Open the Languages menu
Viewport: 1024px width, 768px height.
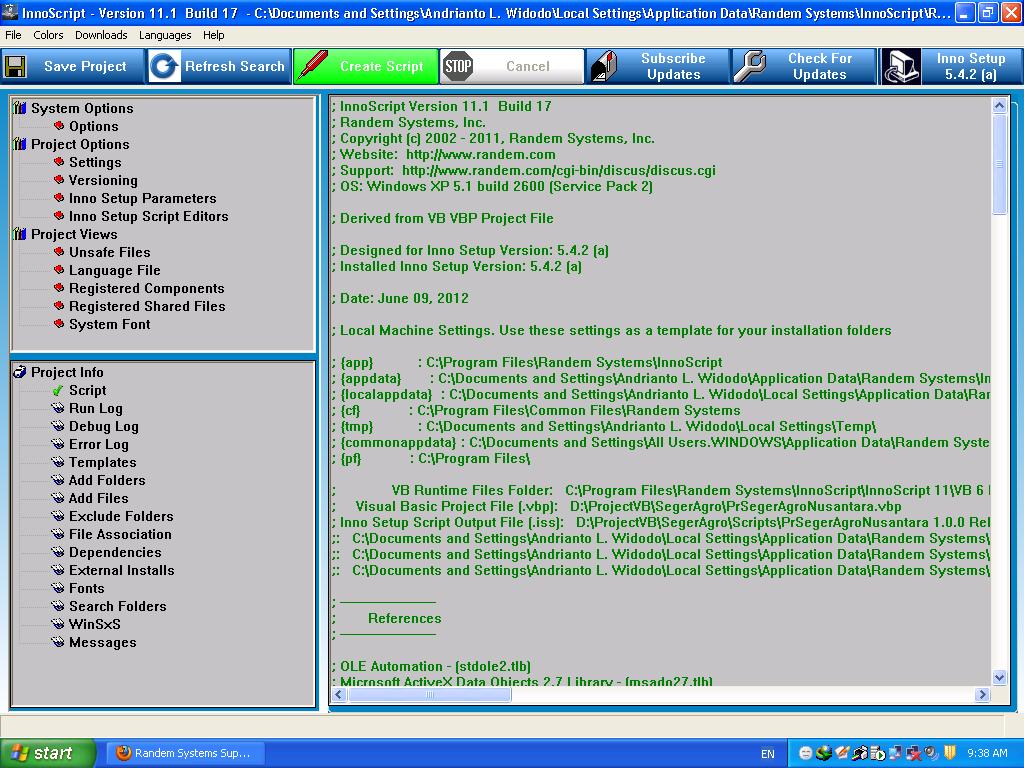165,35
